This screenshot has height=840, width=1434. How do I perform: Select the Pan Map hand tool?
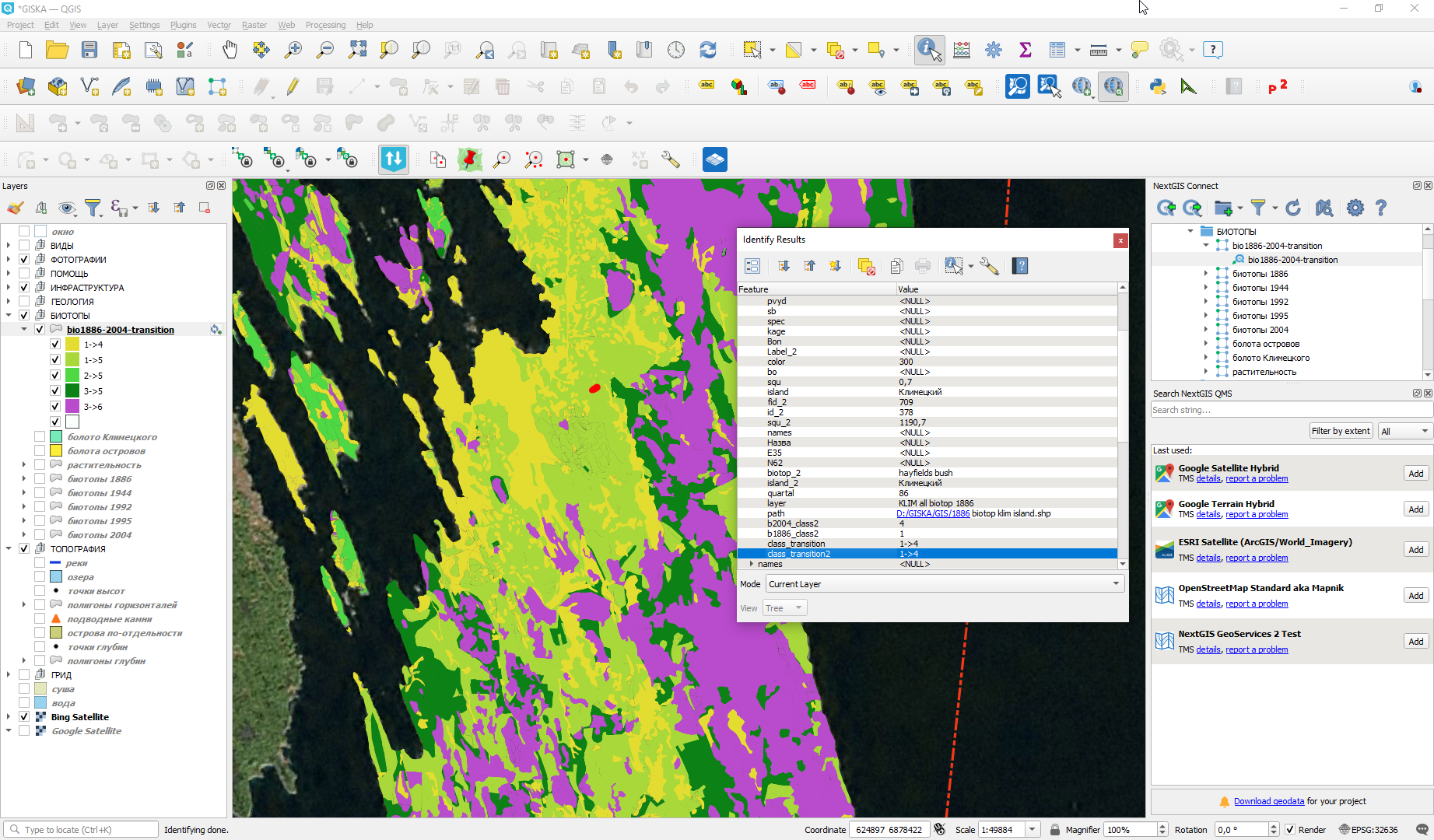tap(230, 50)
